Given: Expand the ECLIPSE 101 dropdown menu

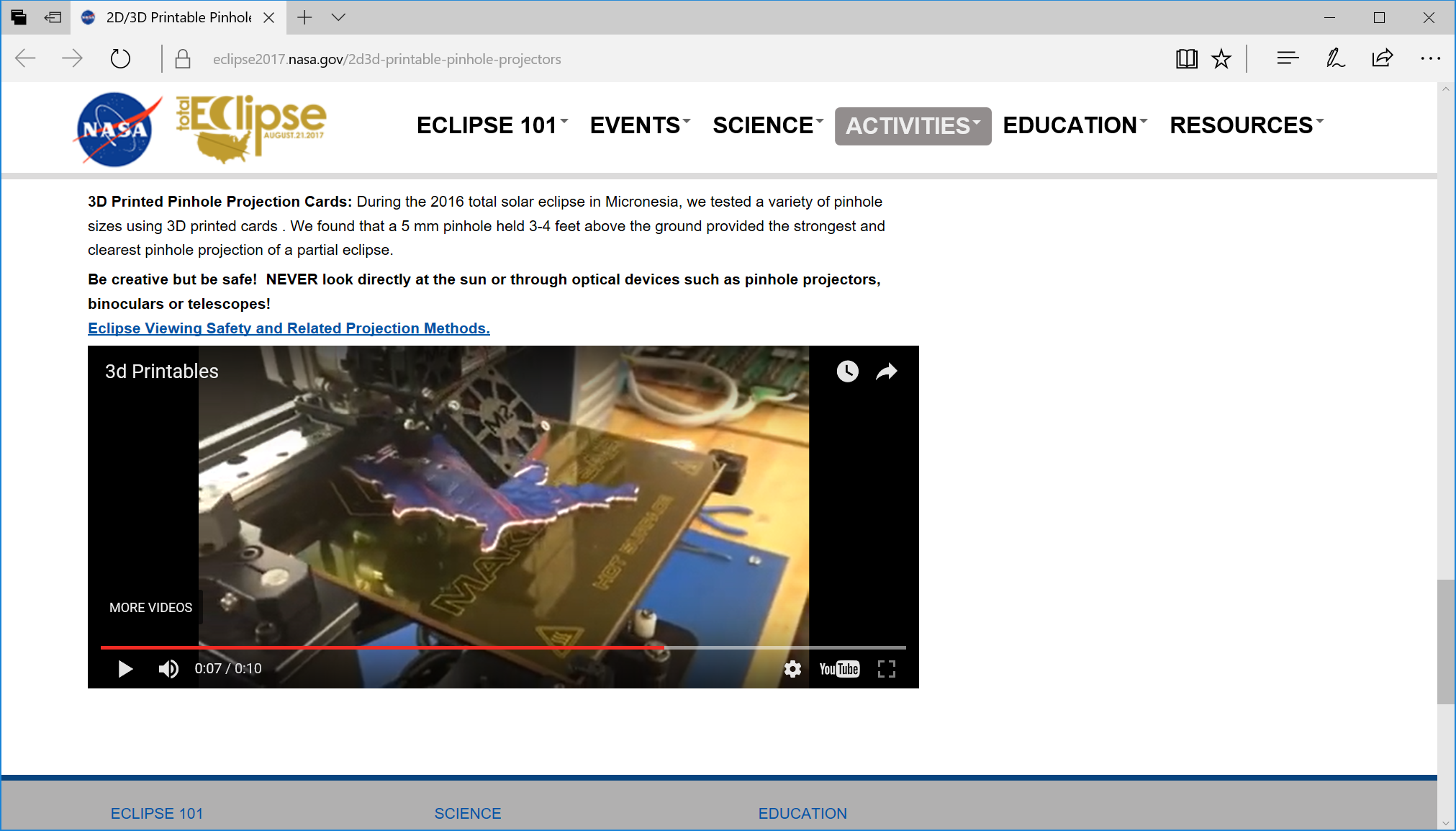Looking at the screenshot, I should click(x=492, y=125).
